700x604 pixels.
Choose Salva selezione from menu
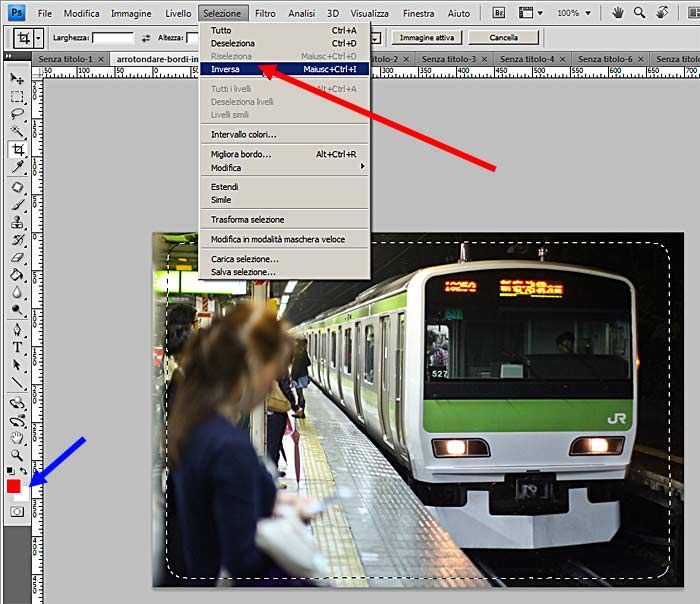point(284,272)
